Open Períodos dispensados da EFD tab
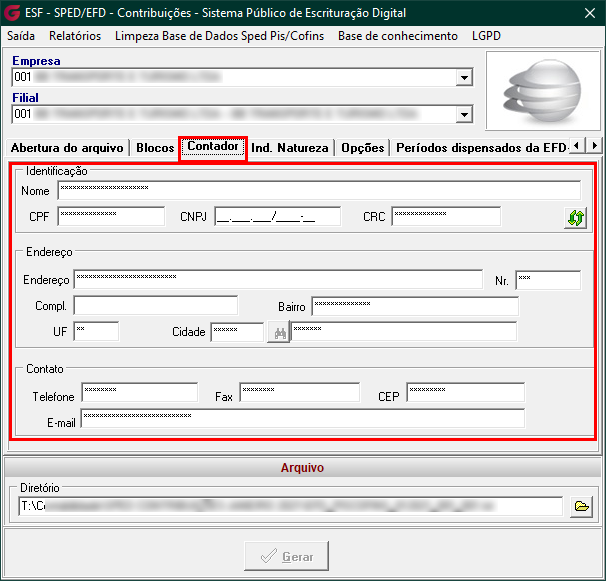This screenshot has height=581, width=606. tap(482, 148)
